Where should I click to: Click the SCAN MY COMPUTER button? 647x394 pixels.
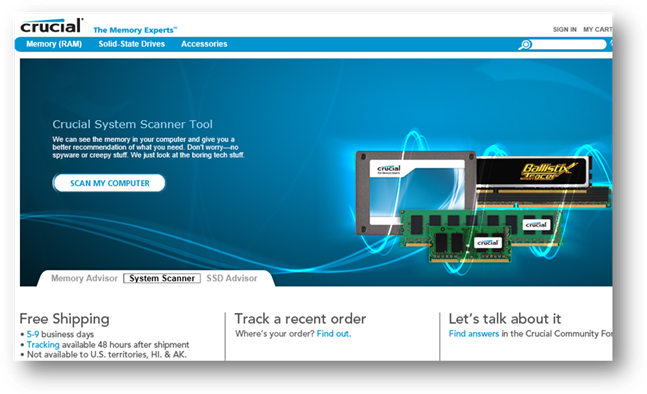[x=109, y=183]
